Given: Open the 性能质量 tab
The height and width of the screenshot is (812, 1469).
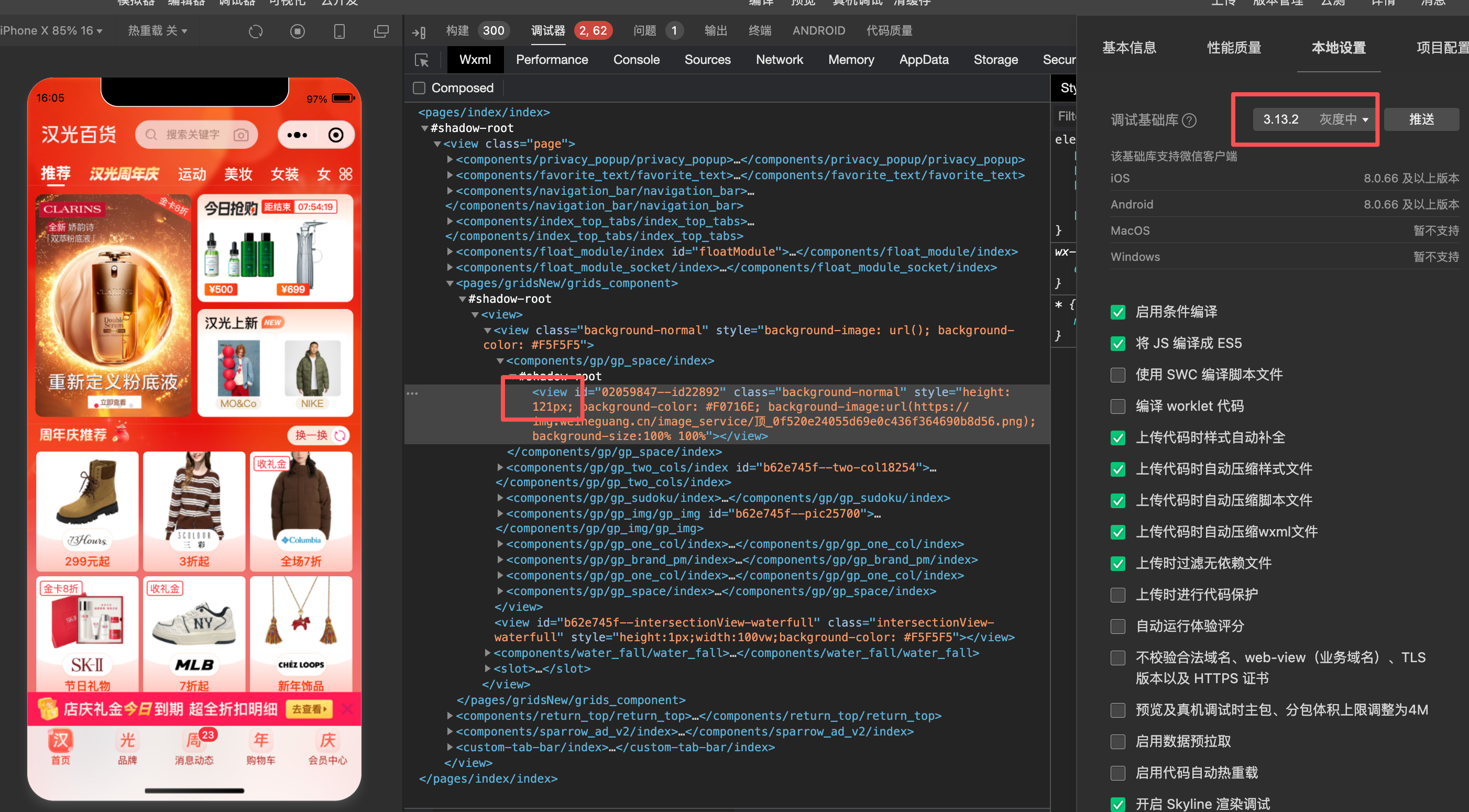Looking at the screenshot, I should 1234,48.
